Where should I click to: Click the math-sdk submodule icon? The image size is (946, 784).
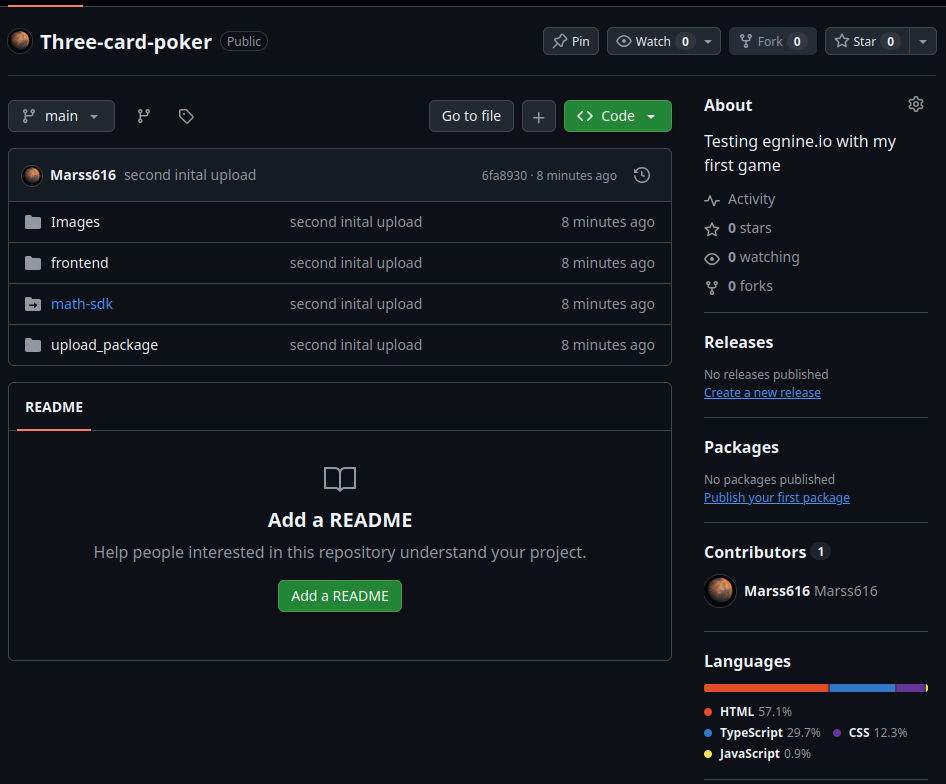(33, 304)
